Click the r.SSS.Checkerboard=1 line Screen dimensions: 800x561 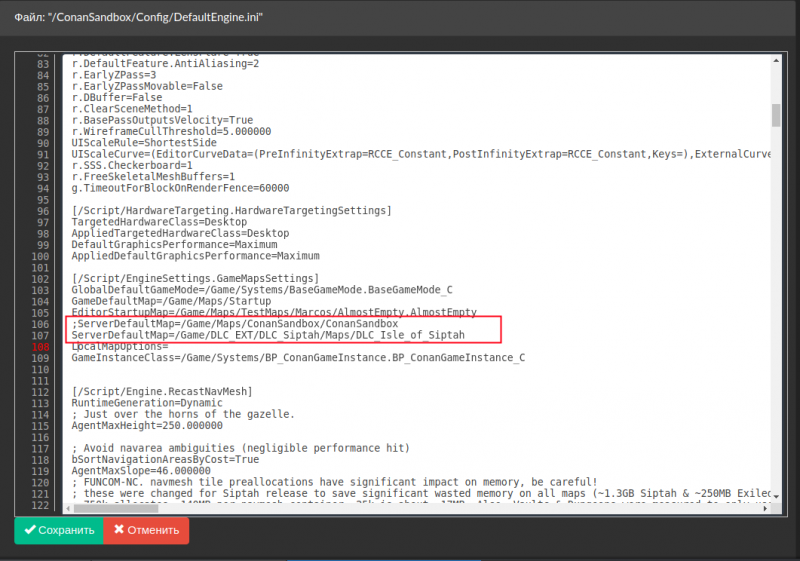[x=132, y=166]
